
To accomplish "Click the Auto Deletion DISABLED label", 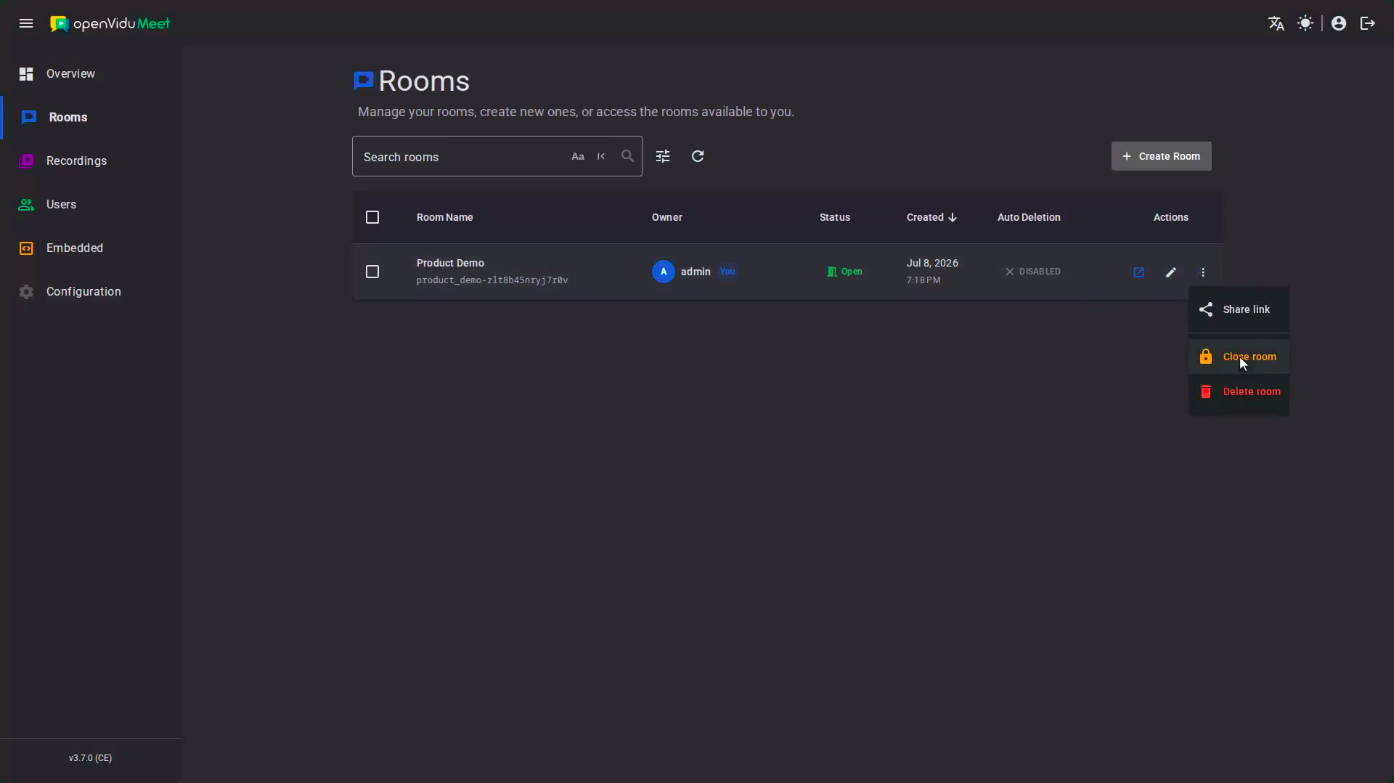I will (1032, 272).
